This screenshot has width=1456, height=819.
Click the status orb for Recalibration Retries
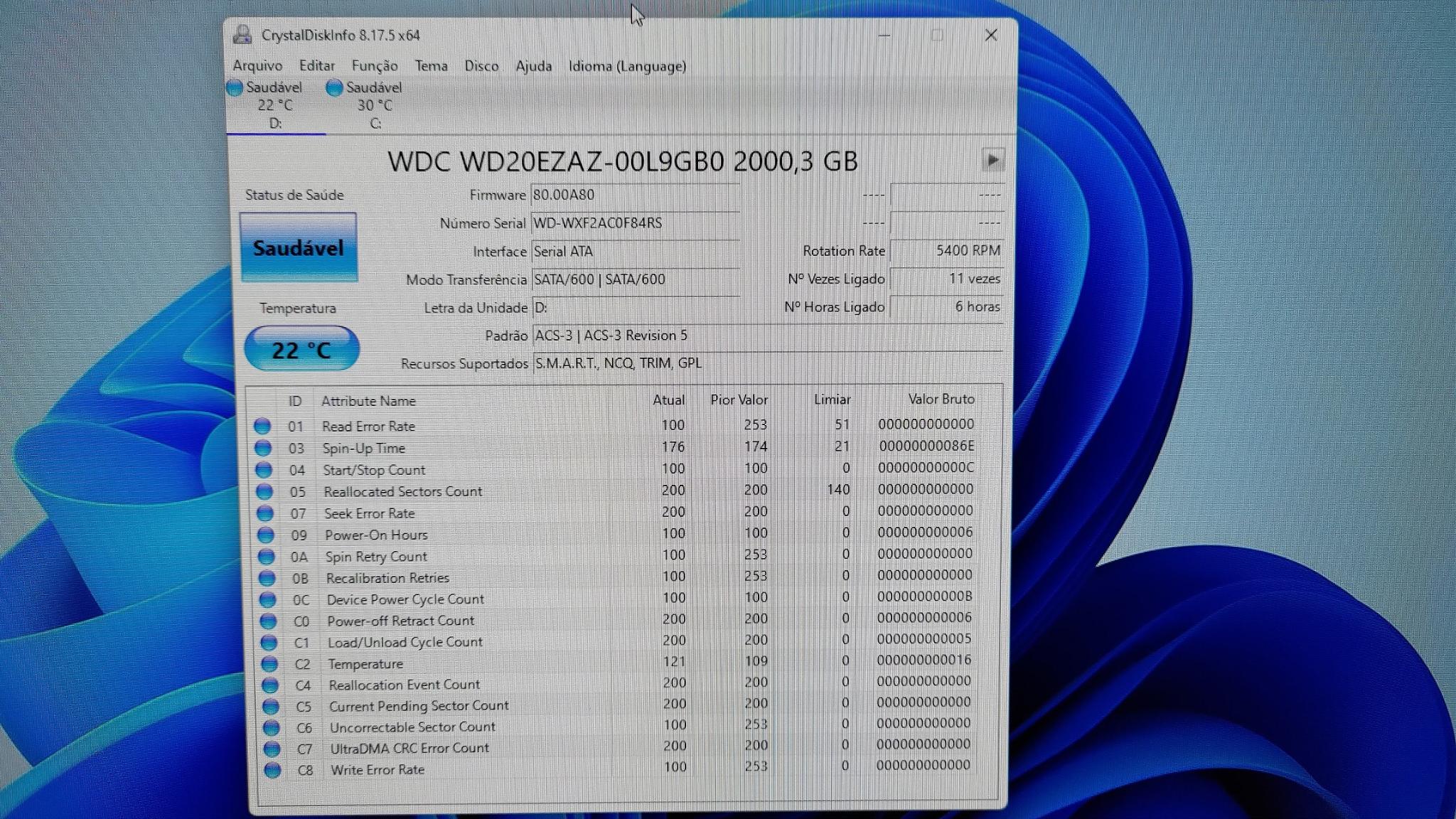(267, 578)
